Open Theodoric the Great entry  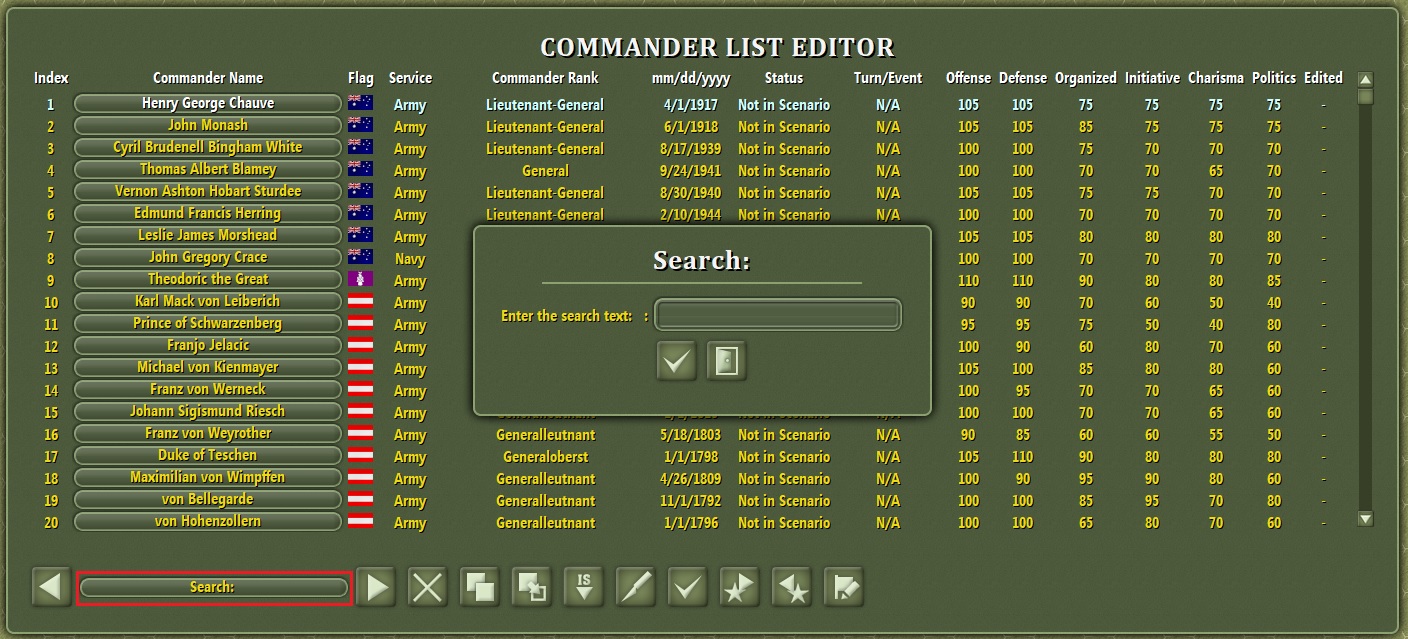click(x=208, y=279)
